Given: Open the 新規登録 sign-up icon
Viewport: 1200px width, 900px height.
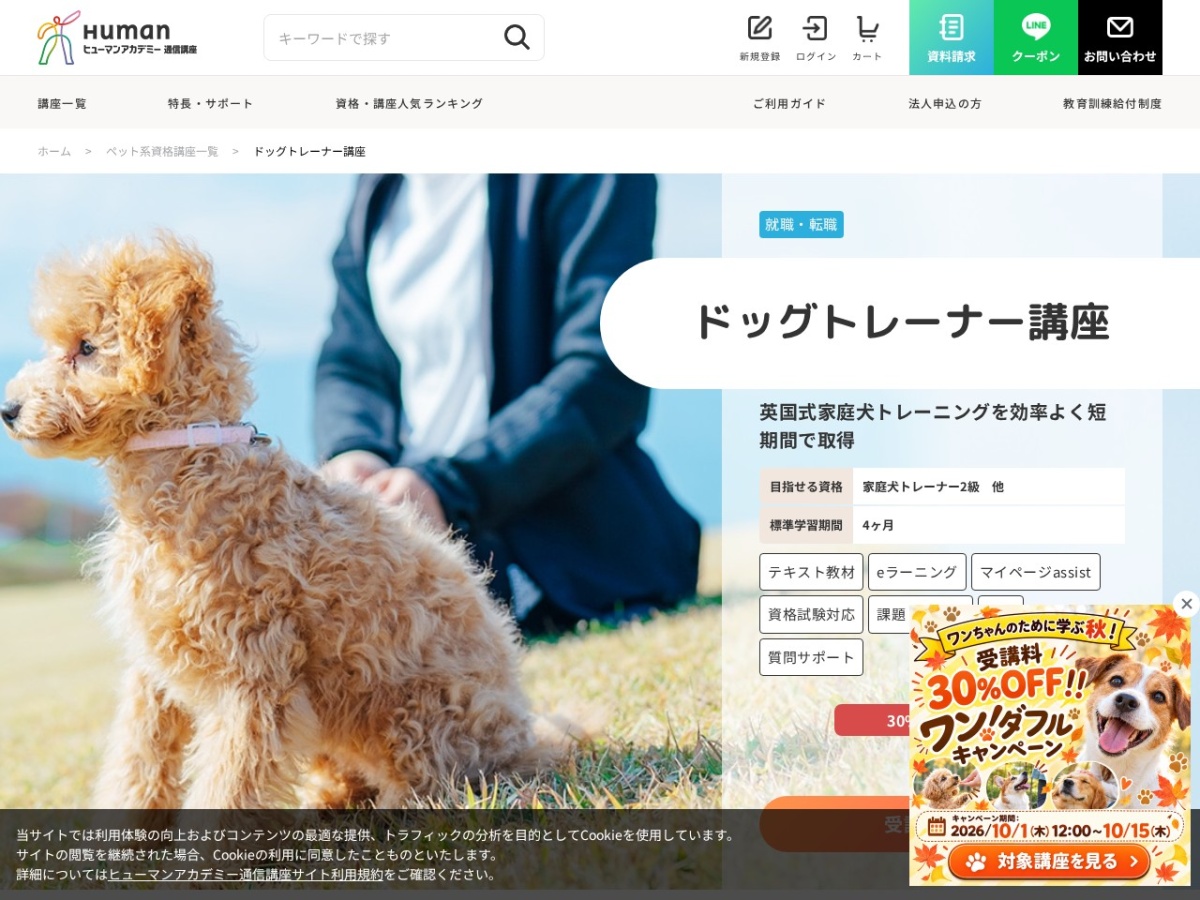Looking at the screenshot, I should (760, 38).
